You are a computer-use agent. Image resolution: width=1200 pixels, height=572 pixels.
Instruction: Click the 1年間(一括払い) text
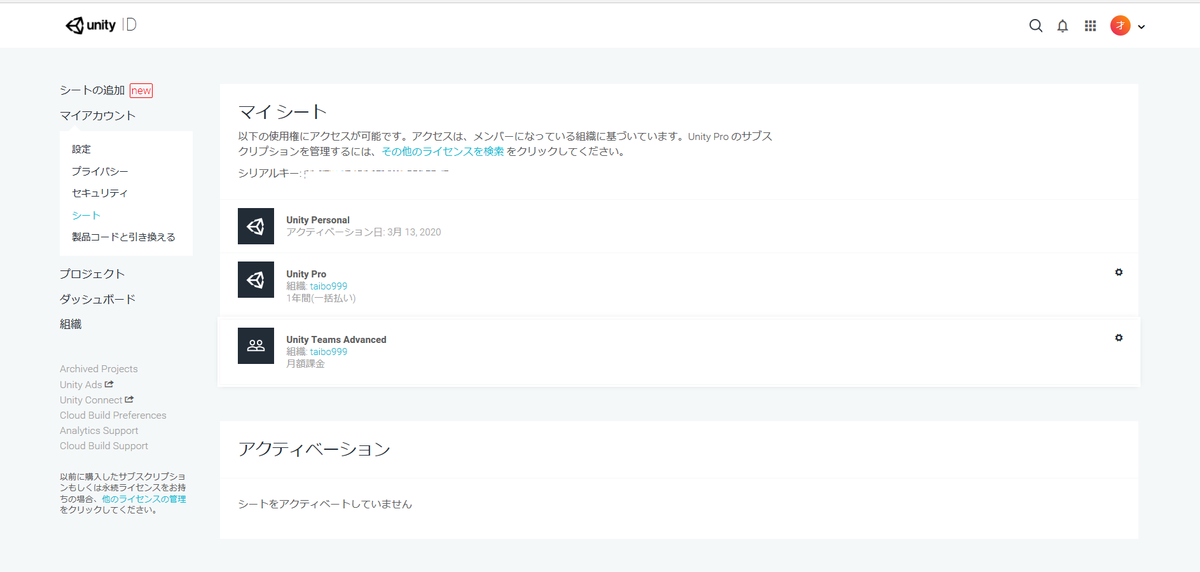[321, 298]
